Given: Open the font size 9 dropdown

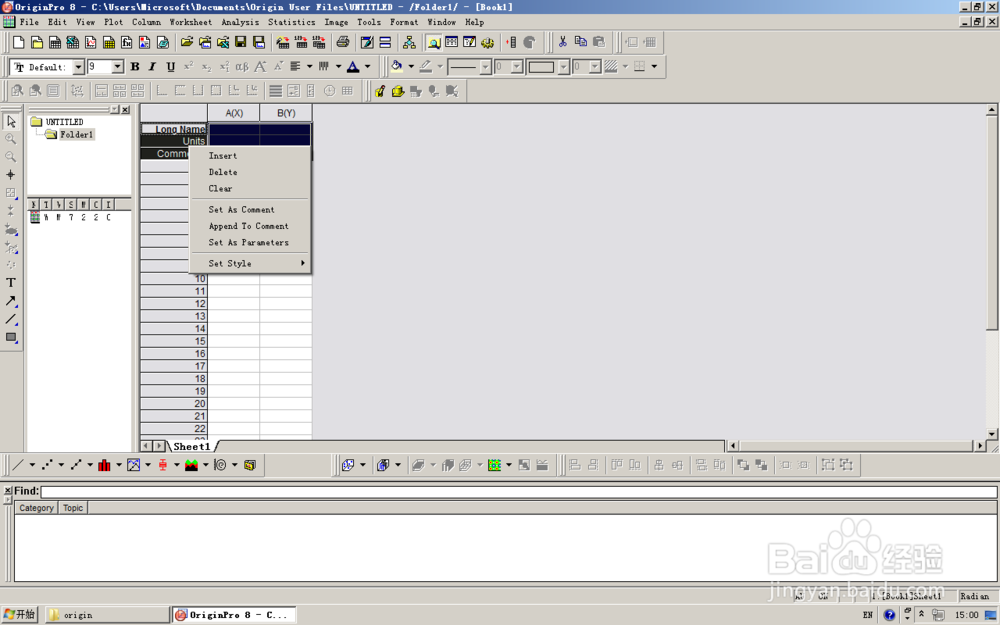Looking at the screenshot, I should point(118,66).
